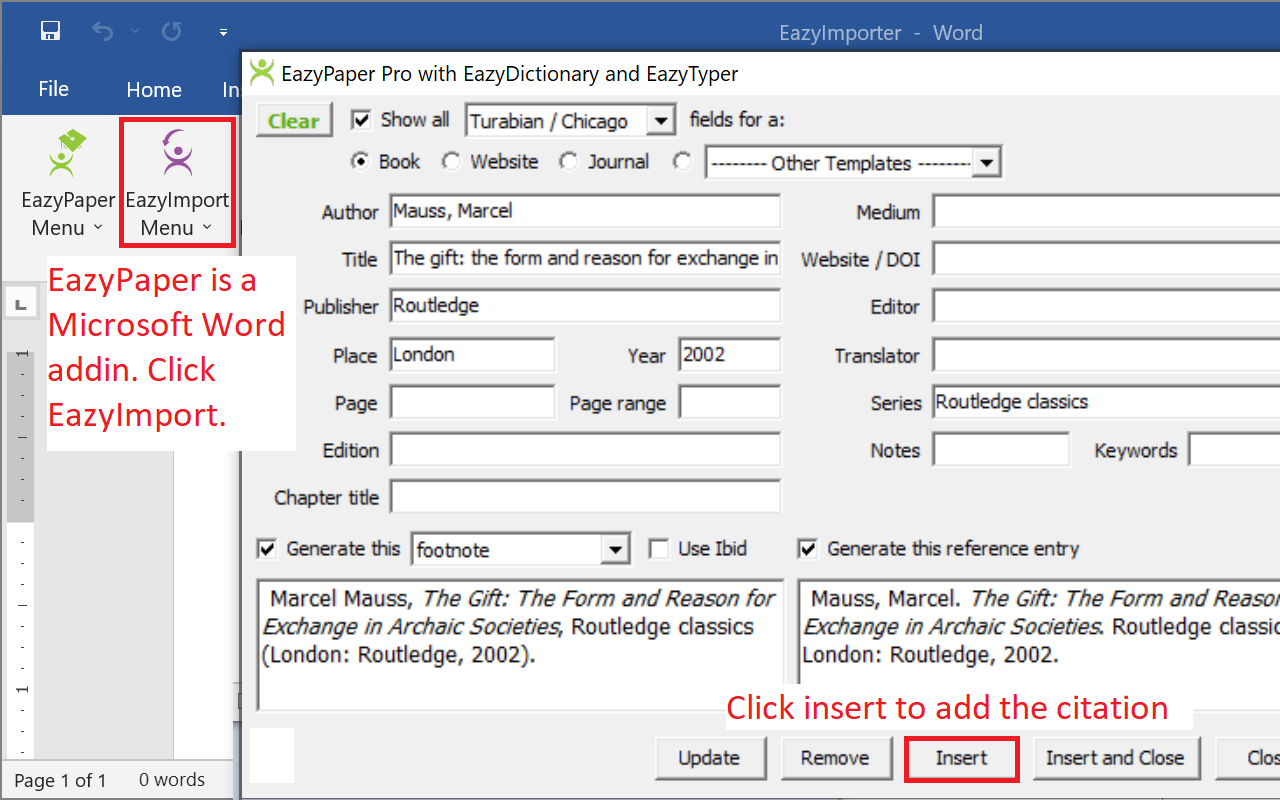Click the Remove button
Screen dimensions: 1280x800
click(835, 758)
